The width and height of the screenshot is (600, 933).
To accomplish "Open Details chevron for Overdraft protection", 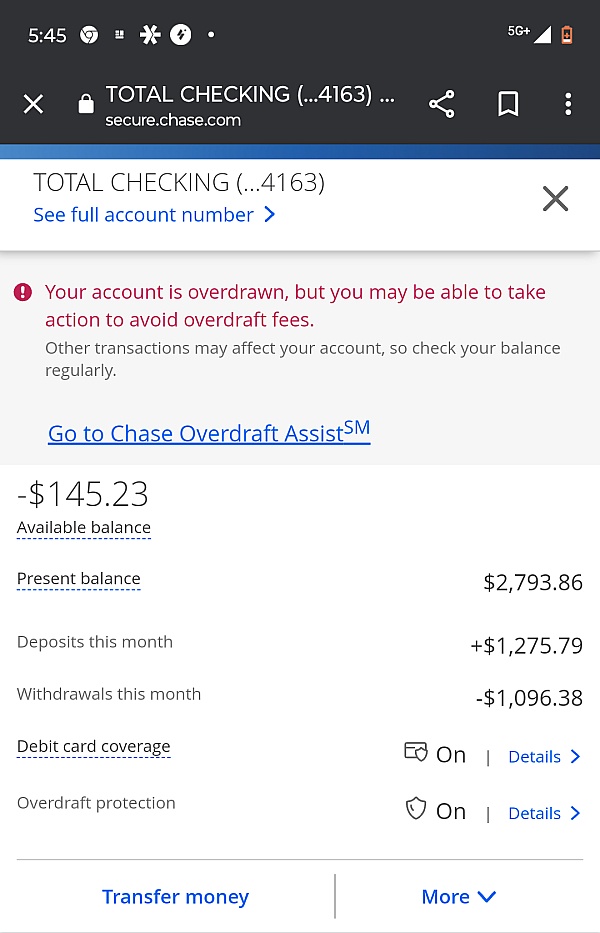I will [544, 813].
